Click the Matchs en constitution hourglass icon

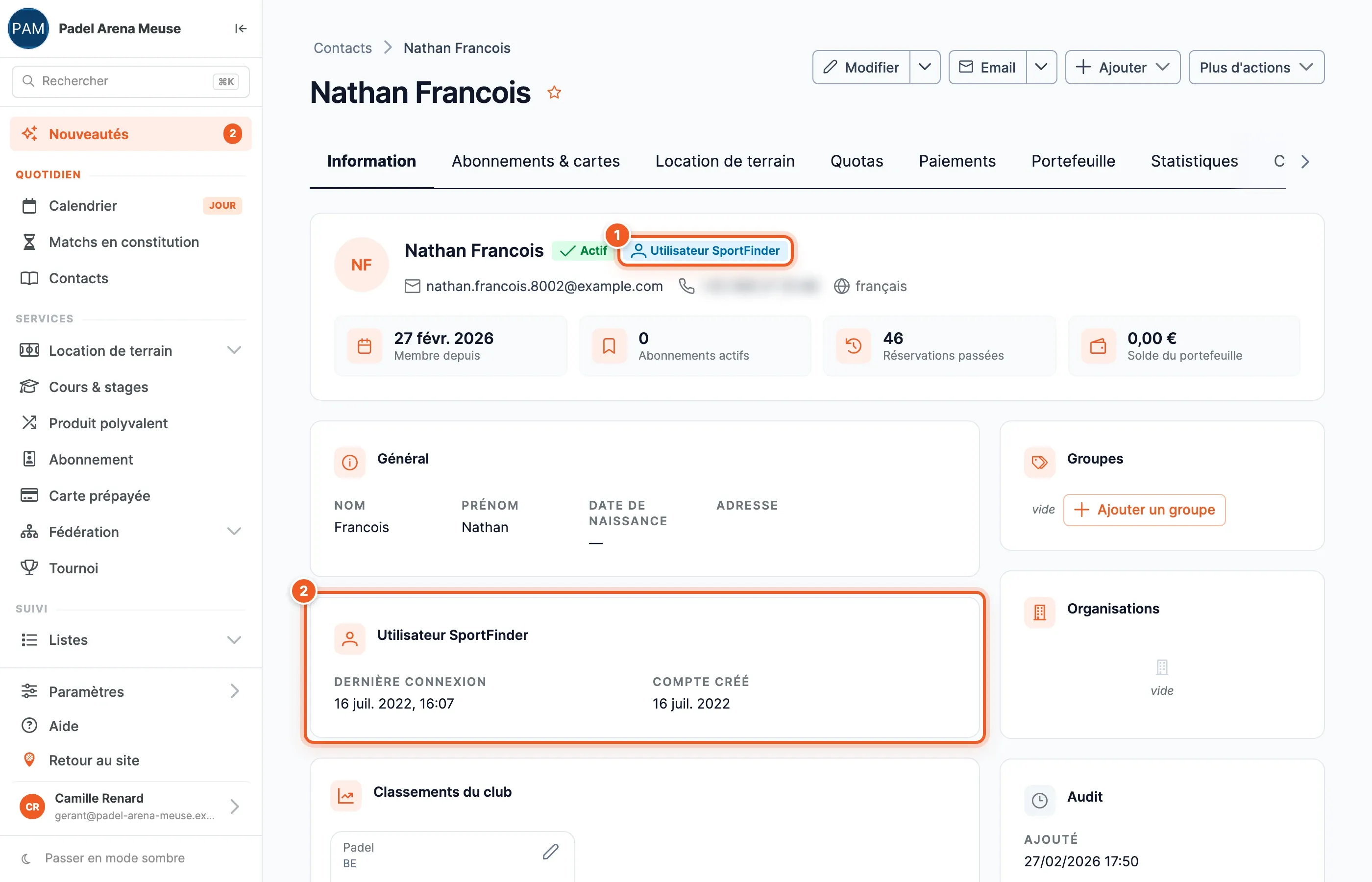[29, 242]
